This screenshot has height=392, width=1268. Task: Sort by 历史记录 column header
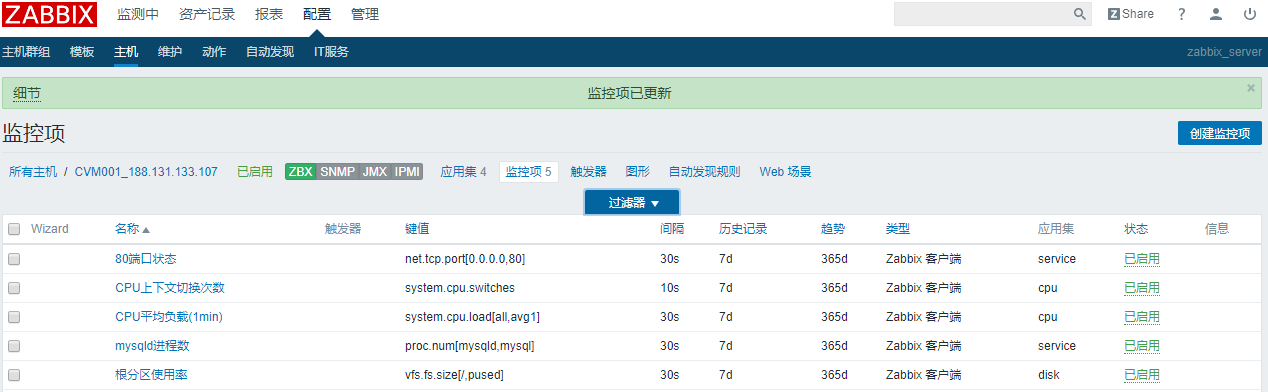(743, 229)
